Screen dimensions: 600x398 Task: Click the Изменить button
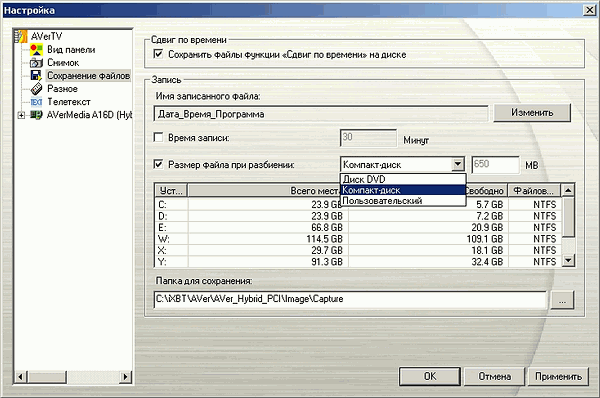coord(532,113)
